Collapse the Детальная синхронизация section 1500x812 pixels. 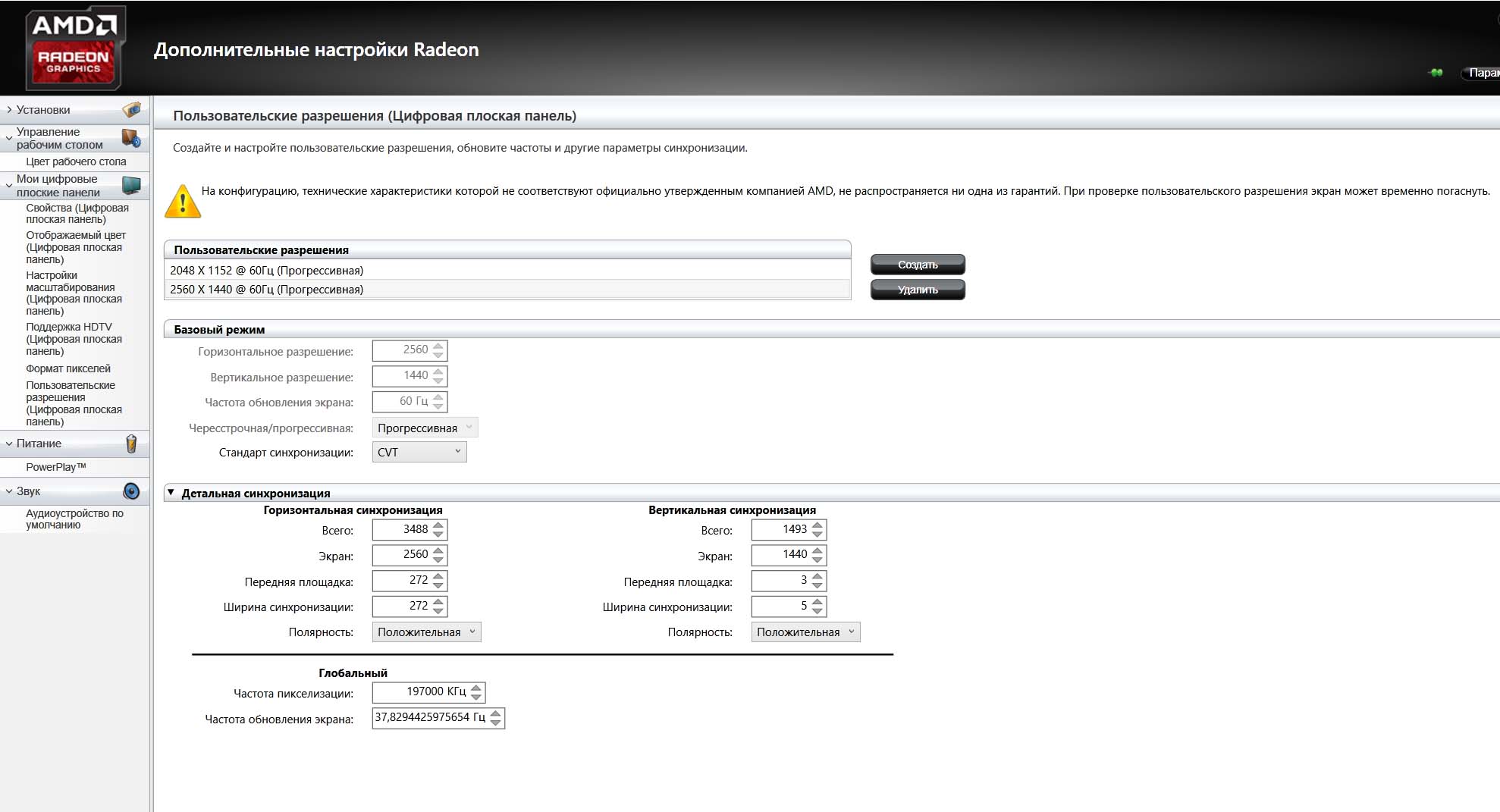click(x=171, y=493)
